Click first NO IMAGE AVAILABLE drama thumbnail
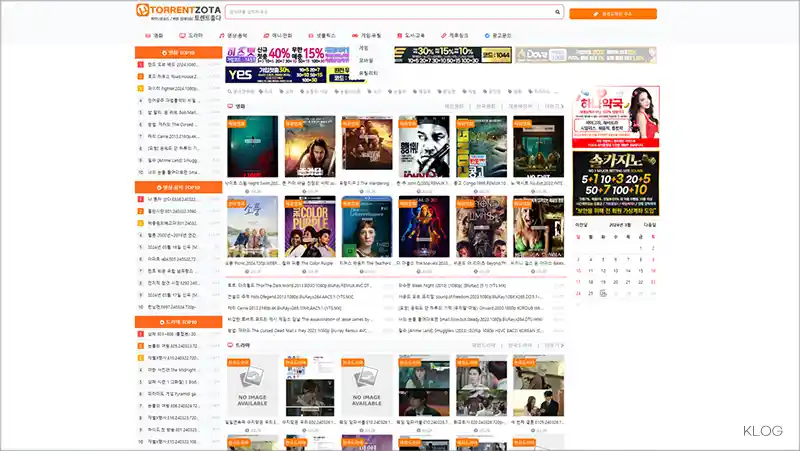 pos(253,386)
